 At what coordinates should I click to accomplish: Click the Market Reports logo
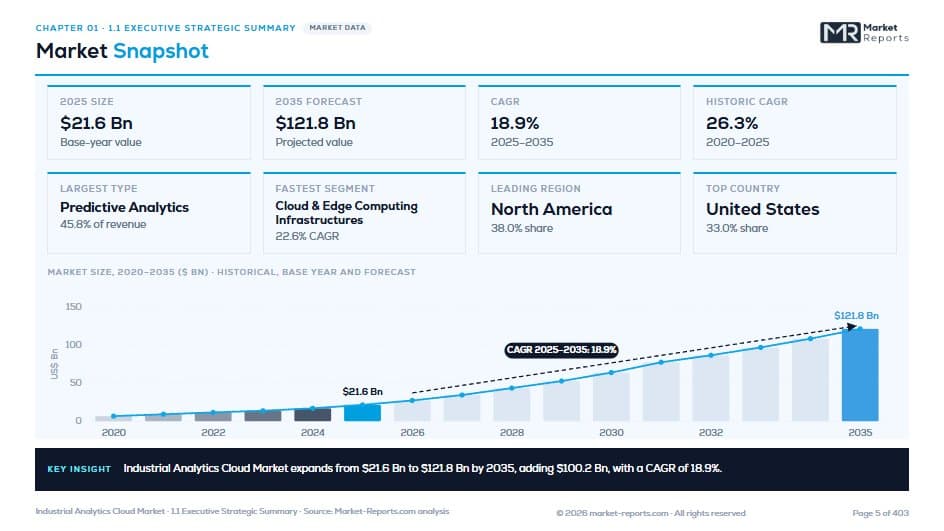[x=864, y=33]
